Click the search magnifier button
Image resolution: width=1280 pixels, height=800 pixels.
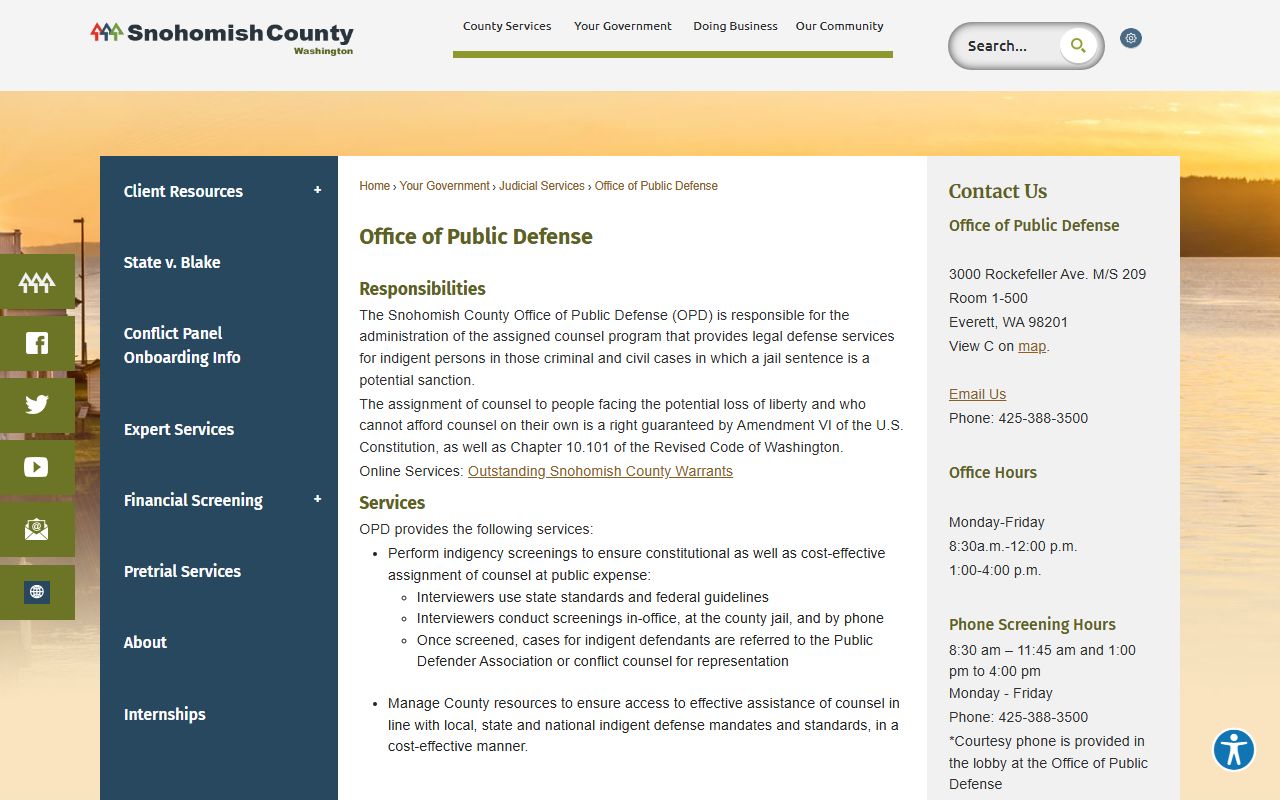[1078, 45]
